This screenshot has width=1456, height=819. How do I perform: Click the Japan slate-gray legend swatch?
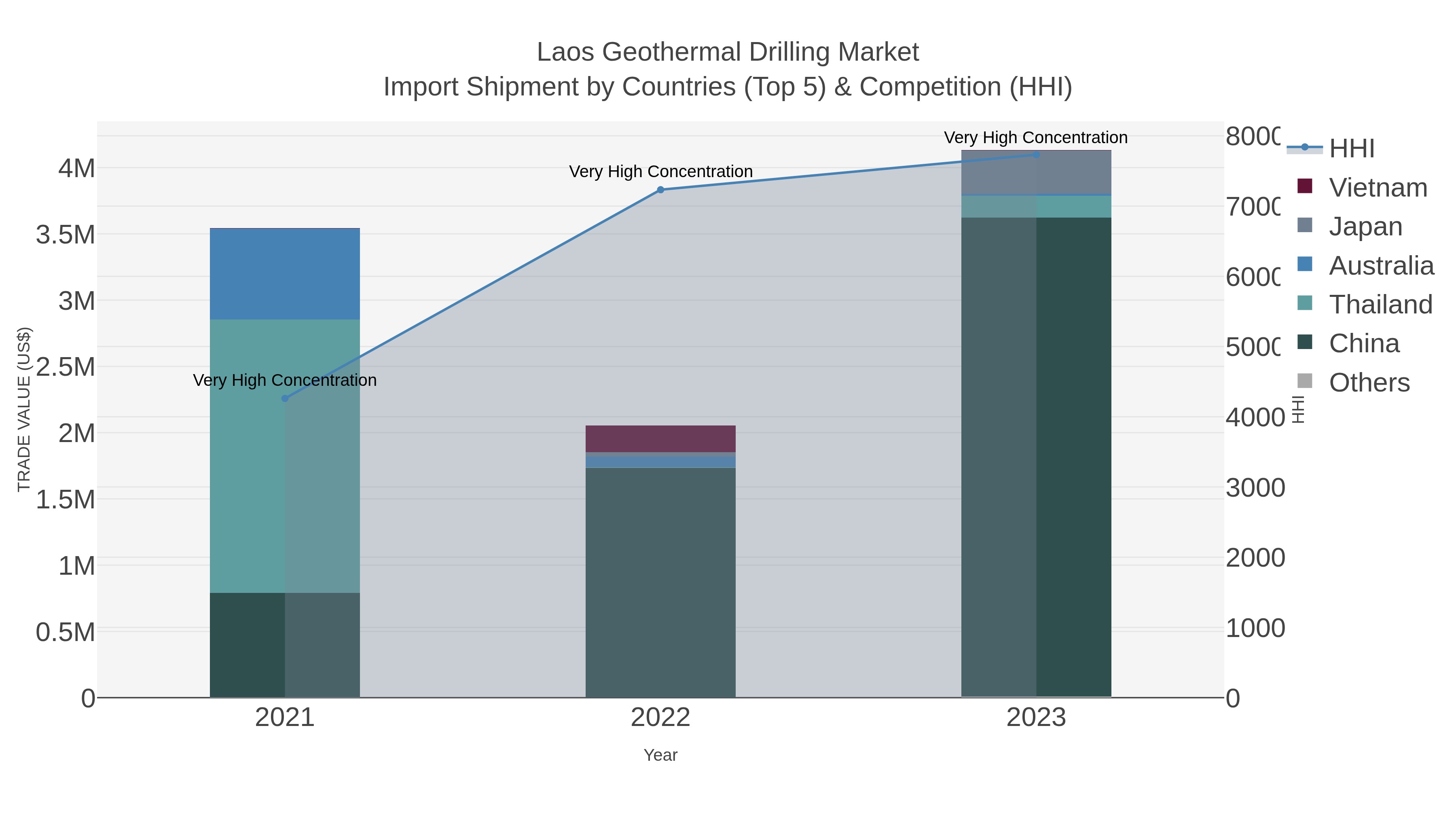(1304, 224)
